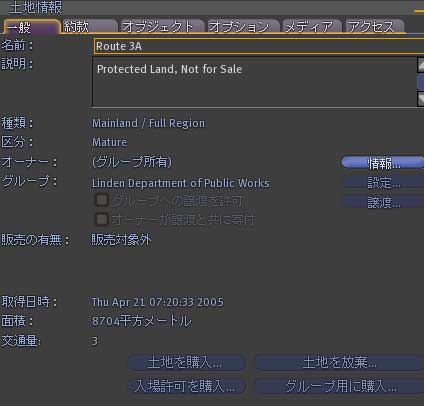Click the 販売対象外 sale status text
Image resolution: width=425 pixels, height=406 pixels.
click(121, 240)
